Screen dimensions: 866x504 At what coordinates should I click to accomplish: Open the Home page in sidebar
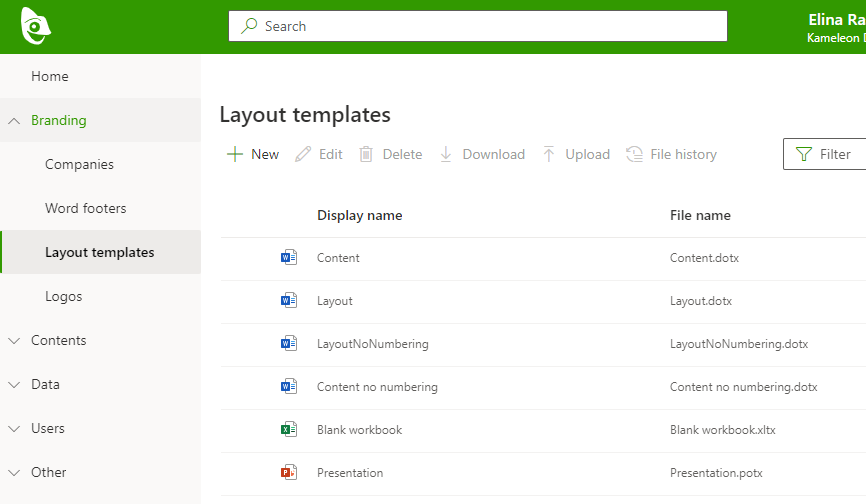click(x=50, y=77)
